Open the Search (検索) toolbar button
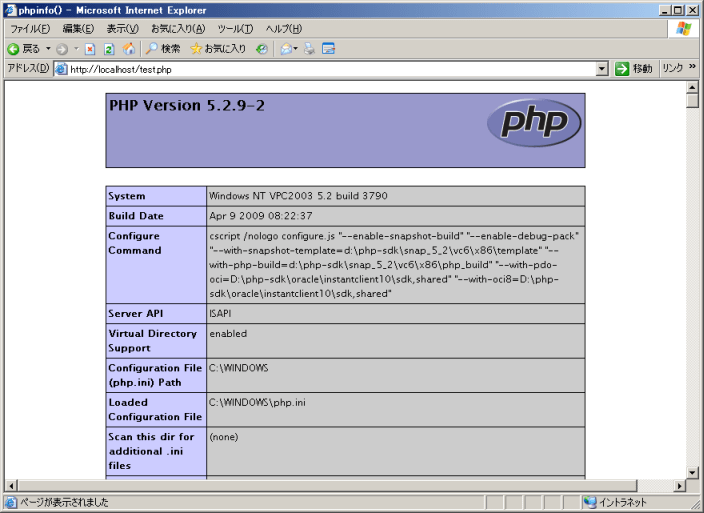Viewport: 704px width, 513px height. coord(163,48)
